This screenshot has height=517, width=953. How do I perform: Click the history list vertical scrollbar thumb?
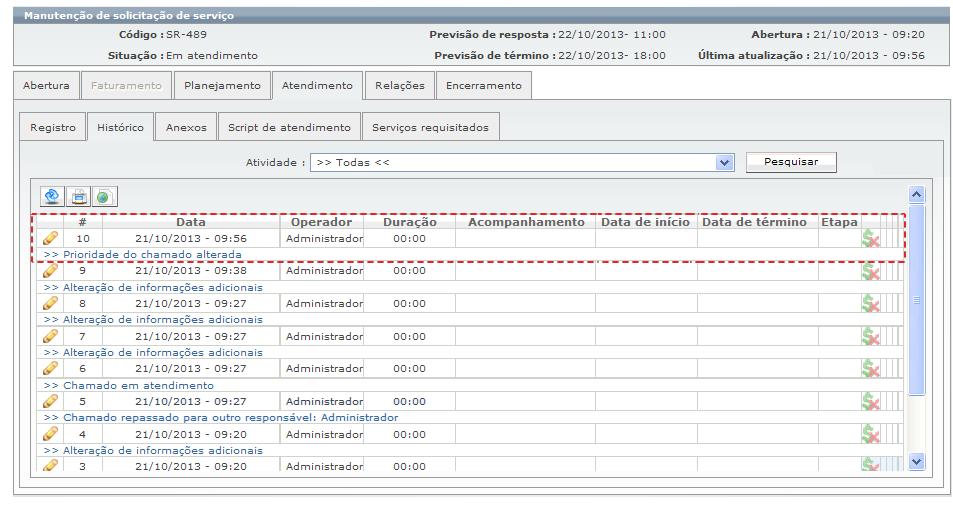point(917,300)
